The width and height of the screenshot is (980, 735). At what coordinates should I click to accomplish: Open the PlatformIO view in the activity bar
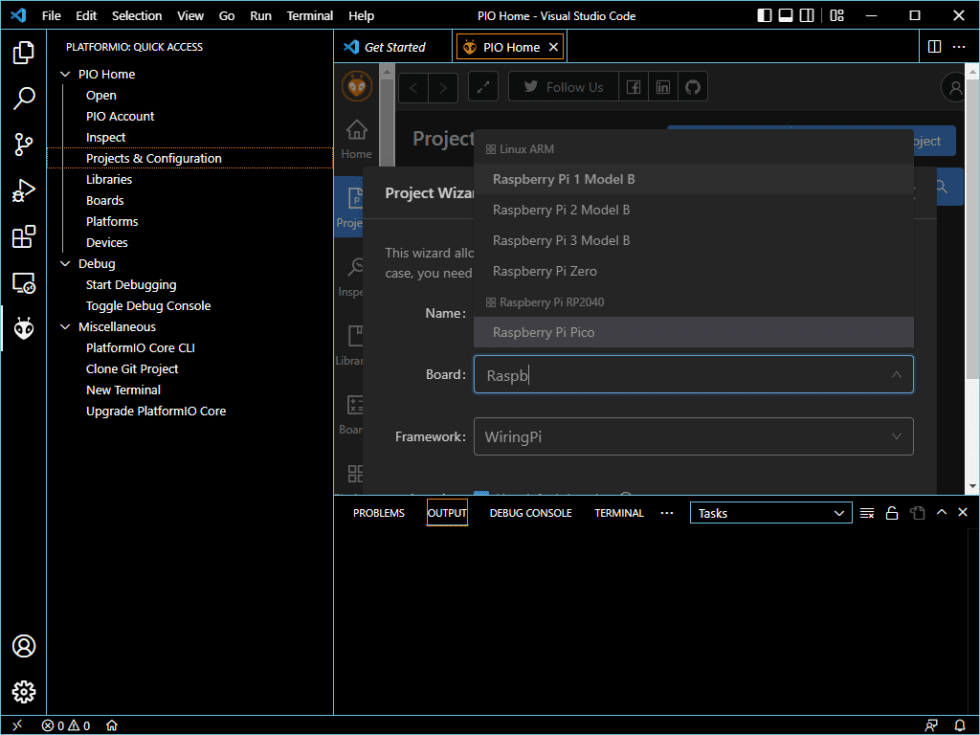(x=23, y=327)
